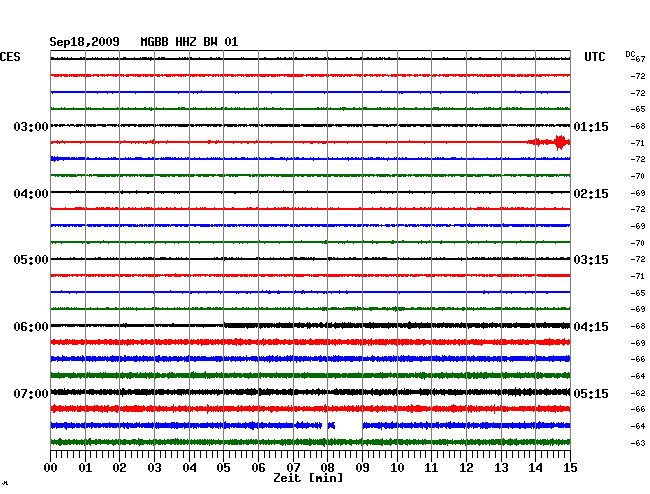Click the 04:15 UTC time label

click(591, 327)
